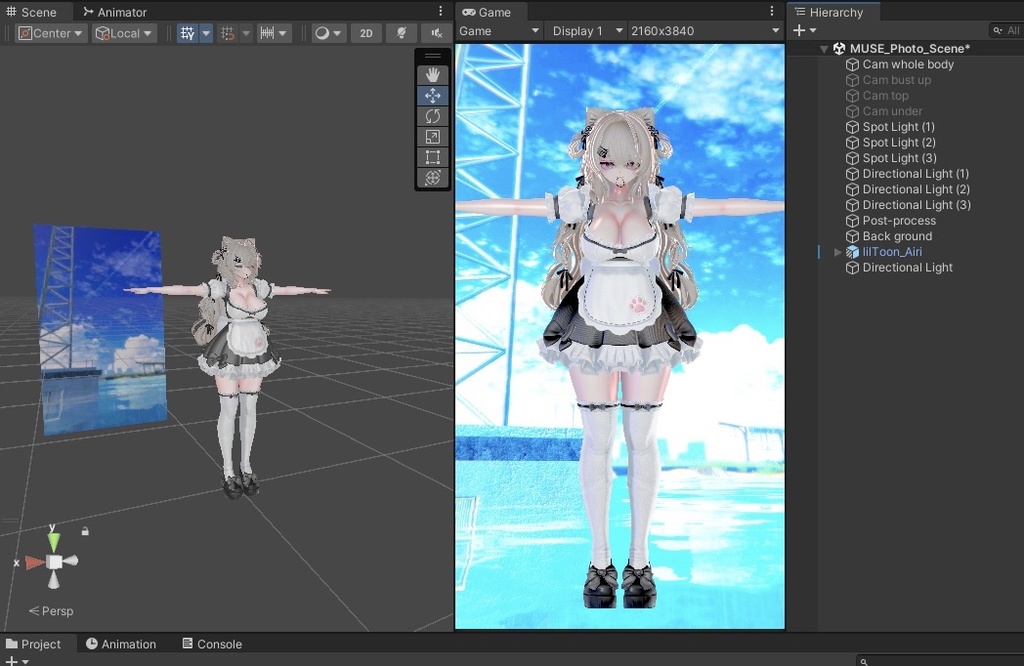Toggle Persp projection mode
The height and width of the screenshot is (666, 1024).
tap(51, 611)
